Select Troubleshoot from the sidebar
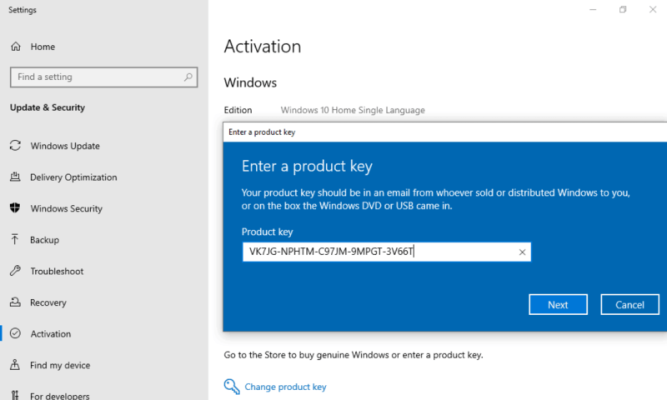 [x=56, y=271]
